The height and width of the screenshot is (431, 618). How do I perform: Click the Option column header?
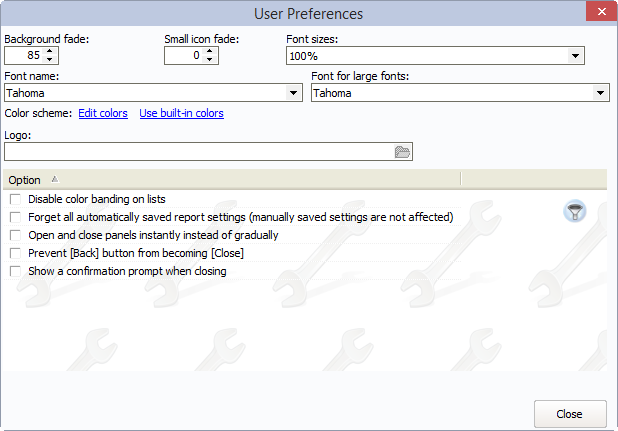coord(232,180)
